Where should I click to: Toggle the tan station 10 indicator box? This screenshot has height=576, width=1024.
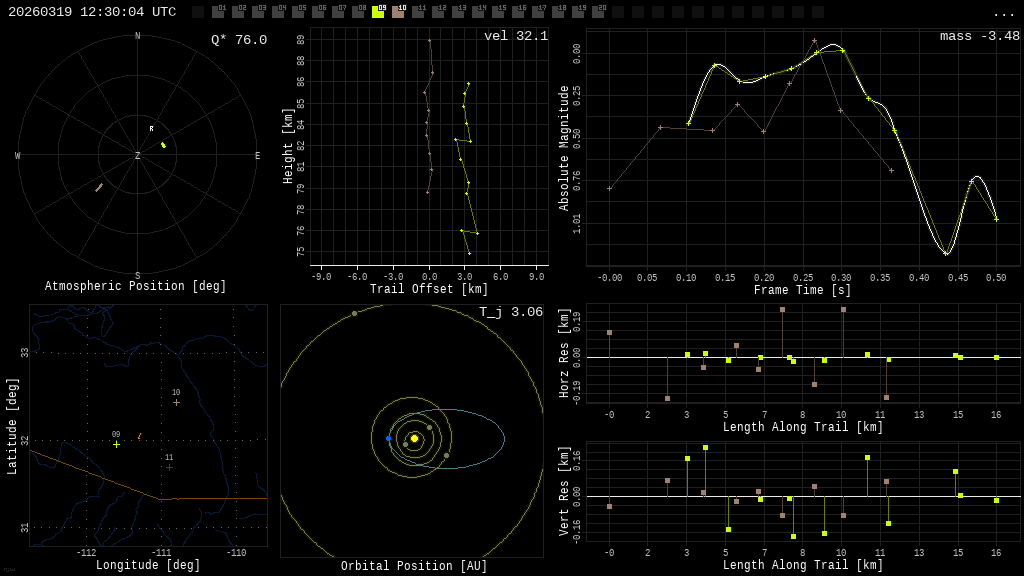[398, 12]
